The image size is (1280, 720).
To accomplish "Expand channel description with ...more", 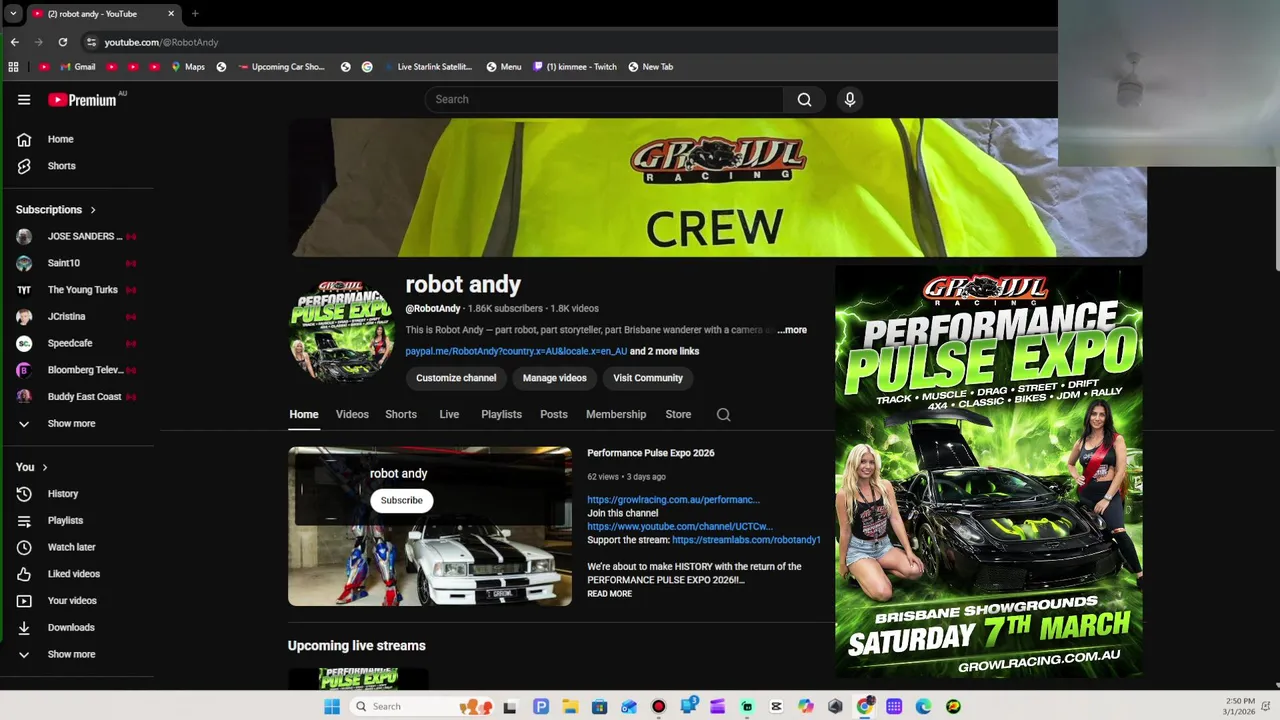I will point(792,330).
